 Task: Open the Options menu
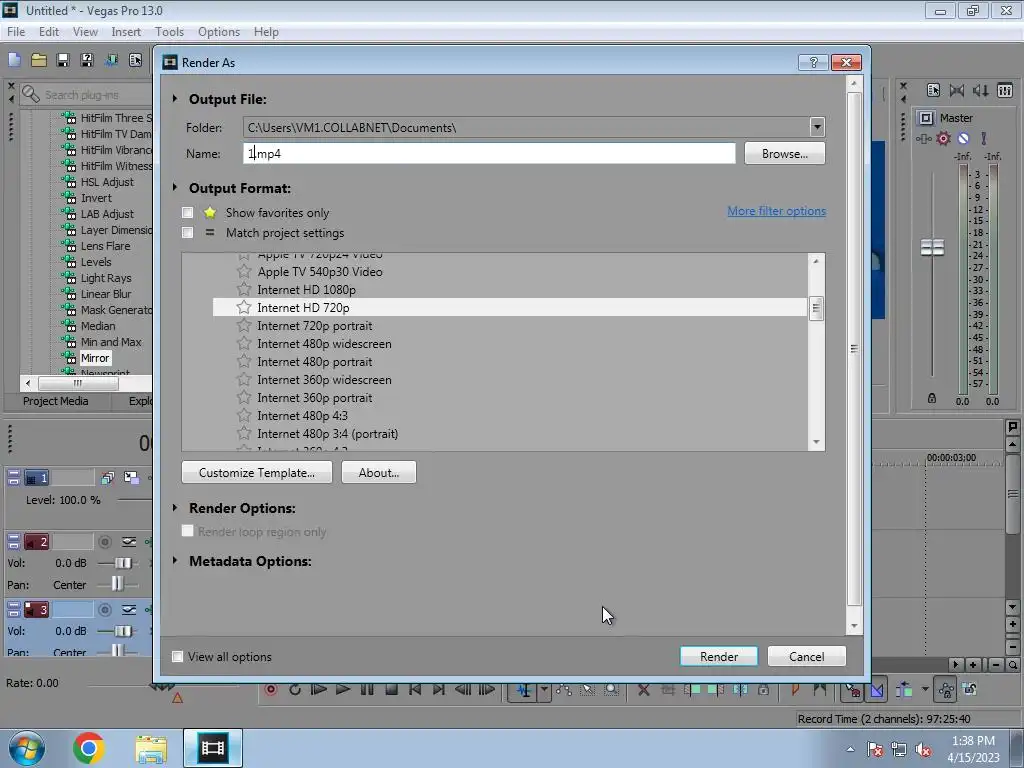pos(219,31)
